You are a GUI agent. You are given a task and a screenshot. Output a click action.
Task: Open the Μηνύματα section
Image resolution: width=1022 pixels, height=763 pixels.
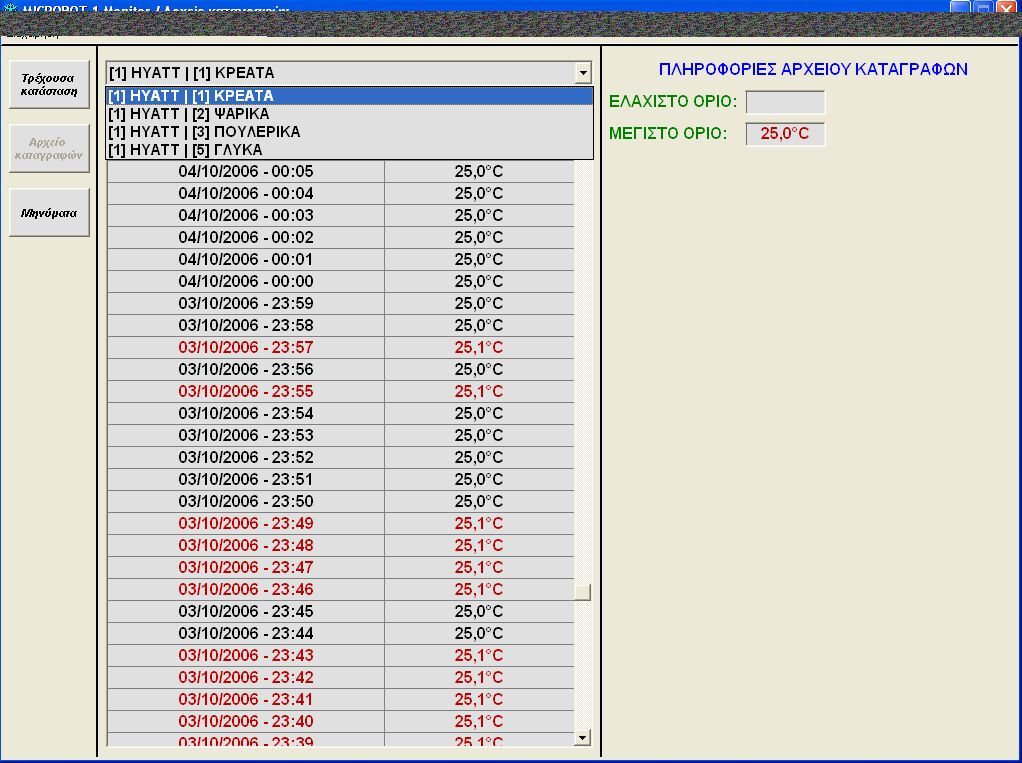click(49, 213)
